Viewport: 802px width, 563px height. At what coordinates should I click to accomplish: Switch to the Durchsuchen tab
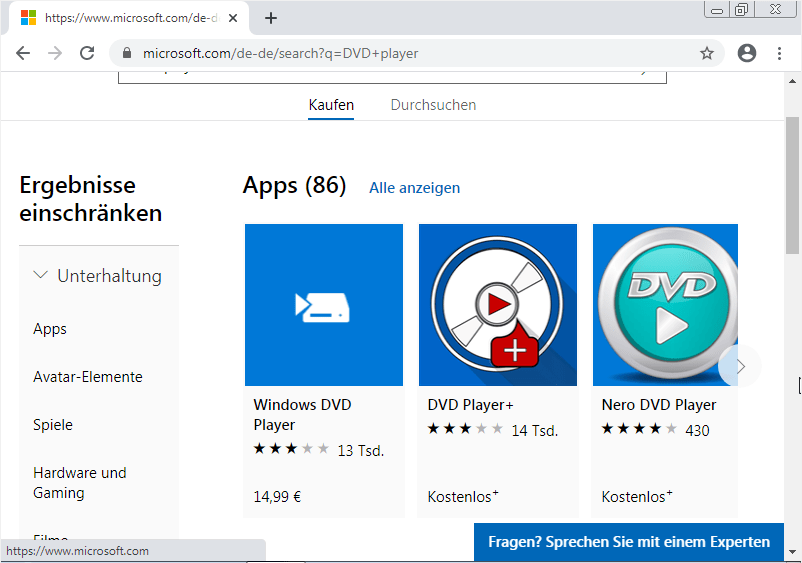pos(433,105)
